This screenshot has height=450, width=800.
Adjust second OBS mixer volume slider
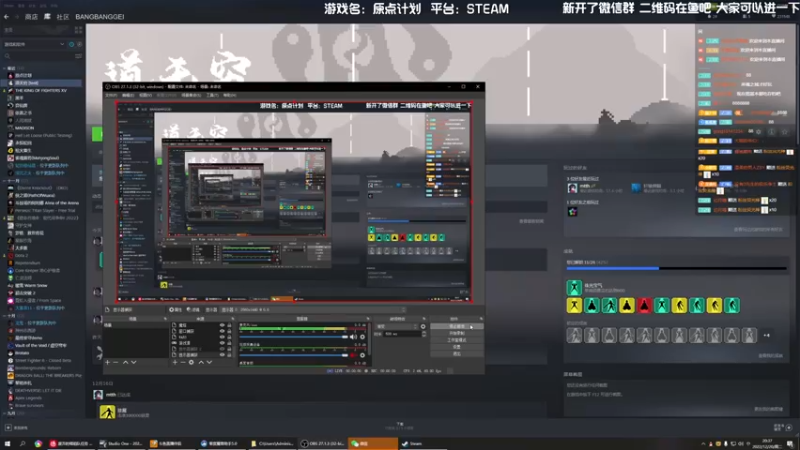[293, 355]
